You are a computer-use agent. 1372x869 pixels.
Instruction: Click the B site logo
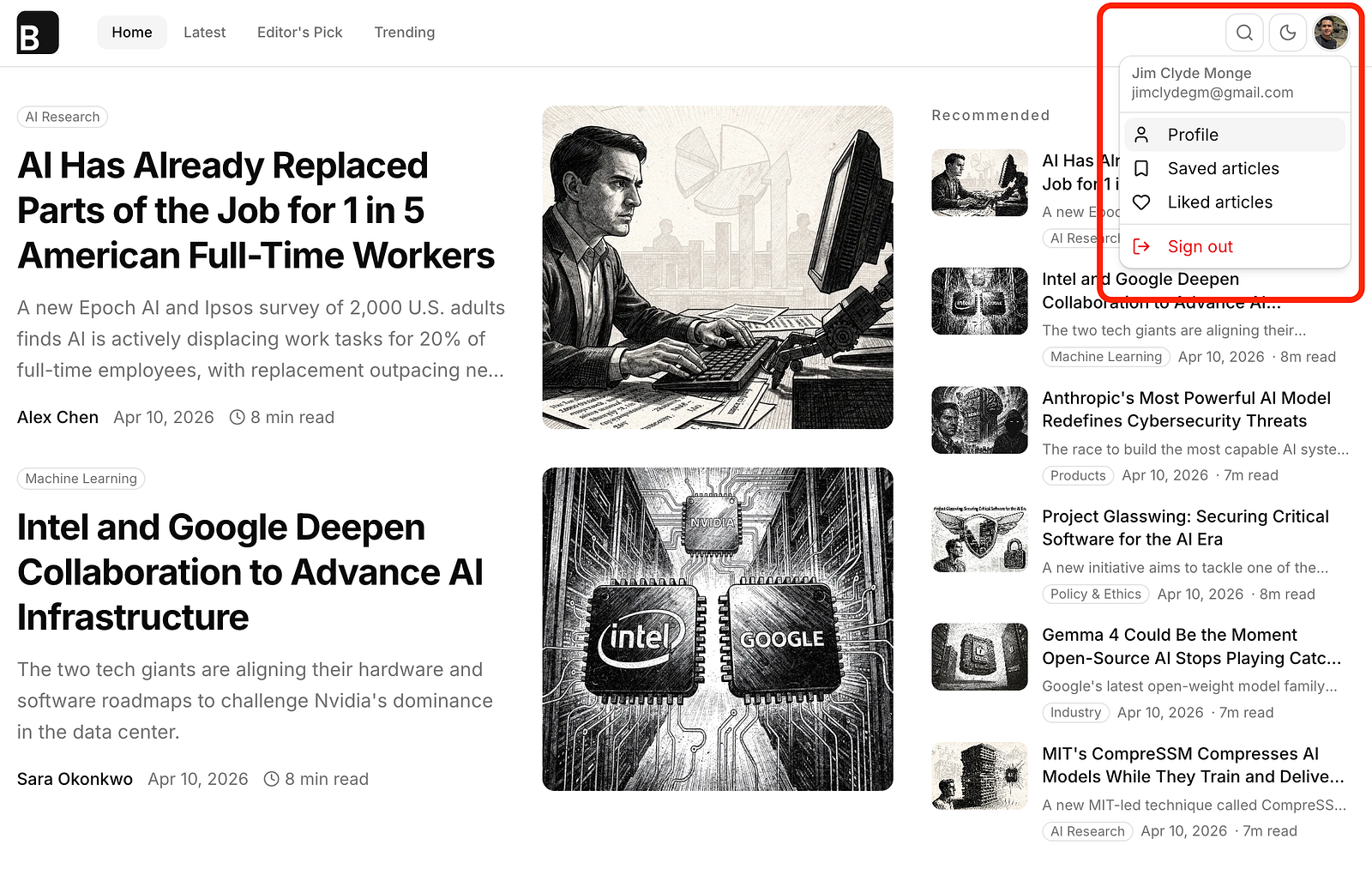(x=38, y=33)
